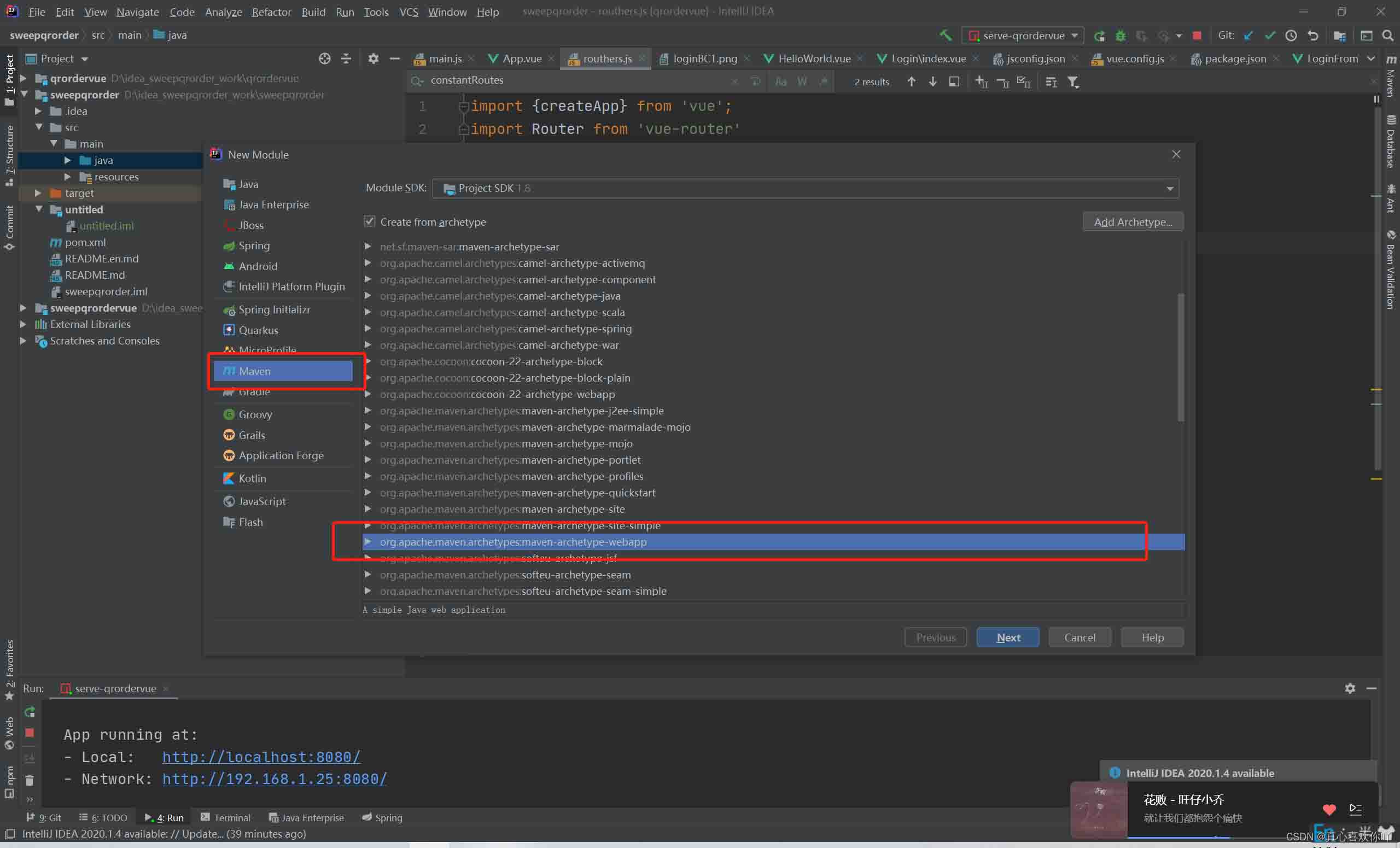
Task: Open serve-qrordervue run configuration dropdown
Action: click(1023, 35)
